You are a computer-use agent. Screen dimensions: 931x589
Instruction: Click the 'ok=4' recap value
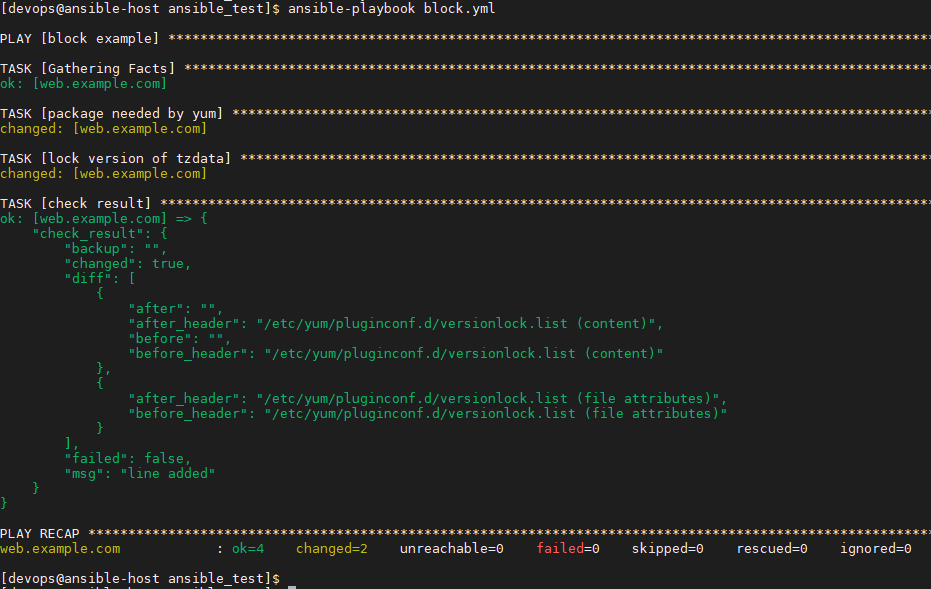(248, 549)
